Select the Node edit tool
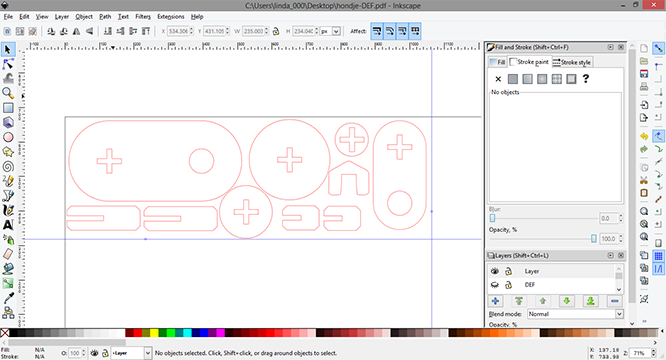This screenshot has height=360, width=666. [x=8, y=64]
